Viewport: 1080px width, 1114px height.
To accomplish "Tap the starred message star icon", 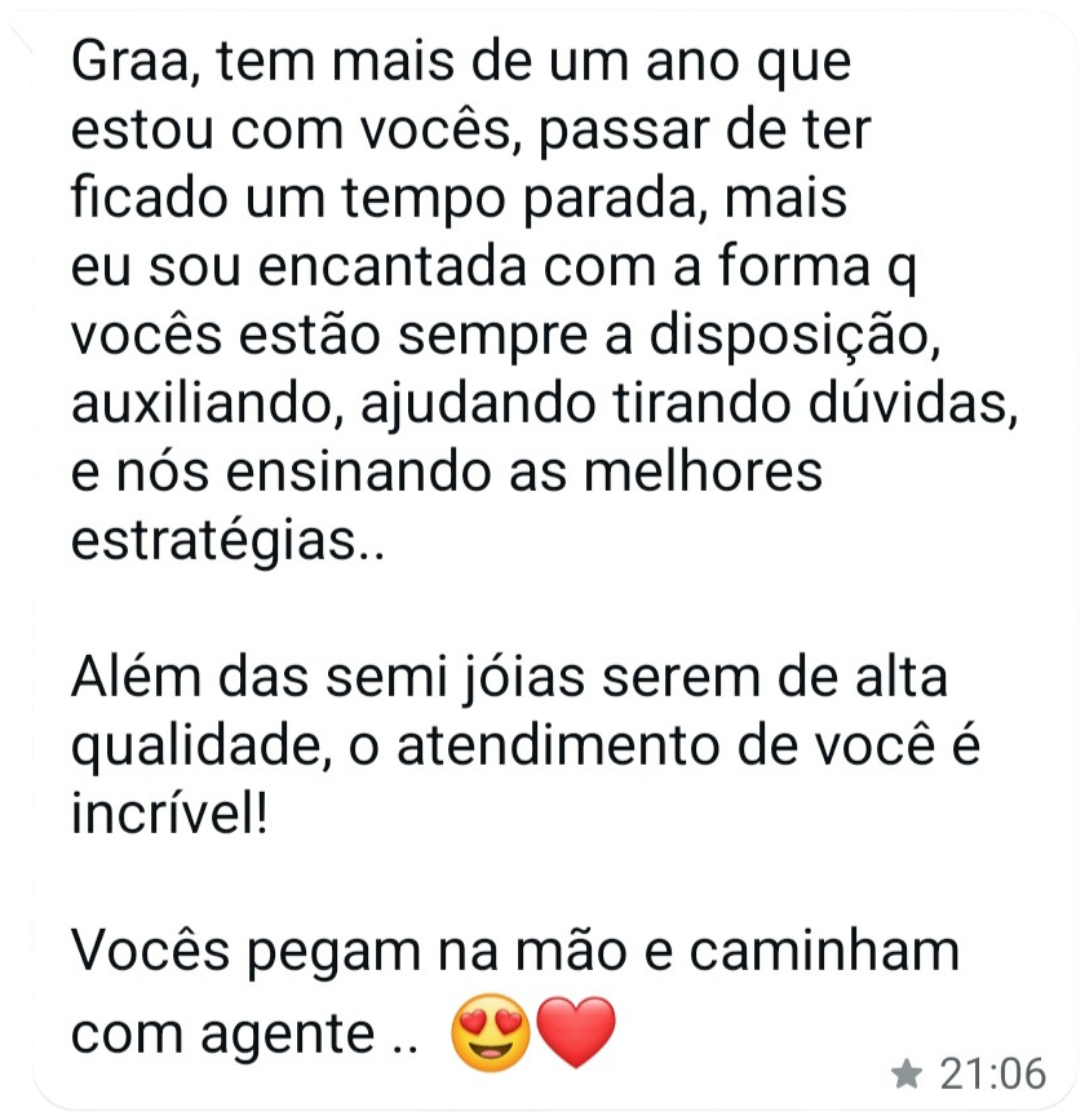I will 907,1074.
